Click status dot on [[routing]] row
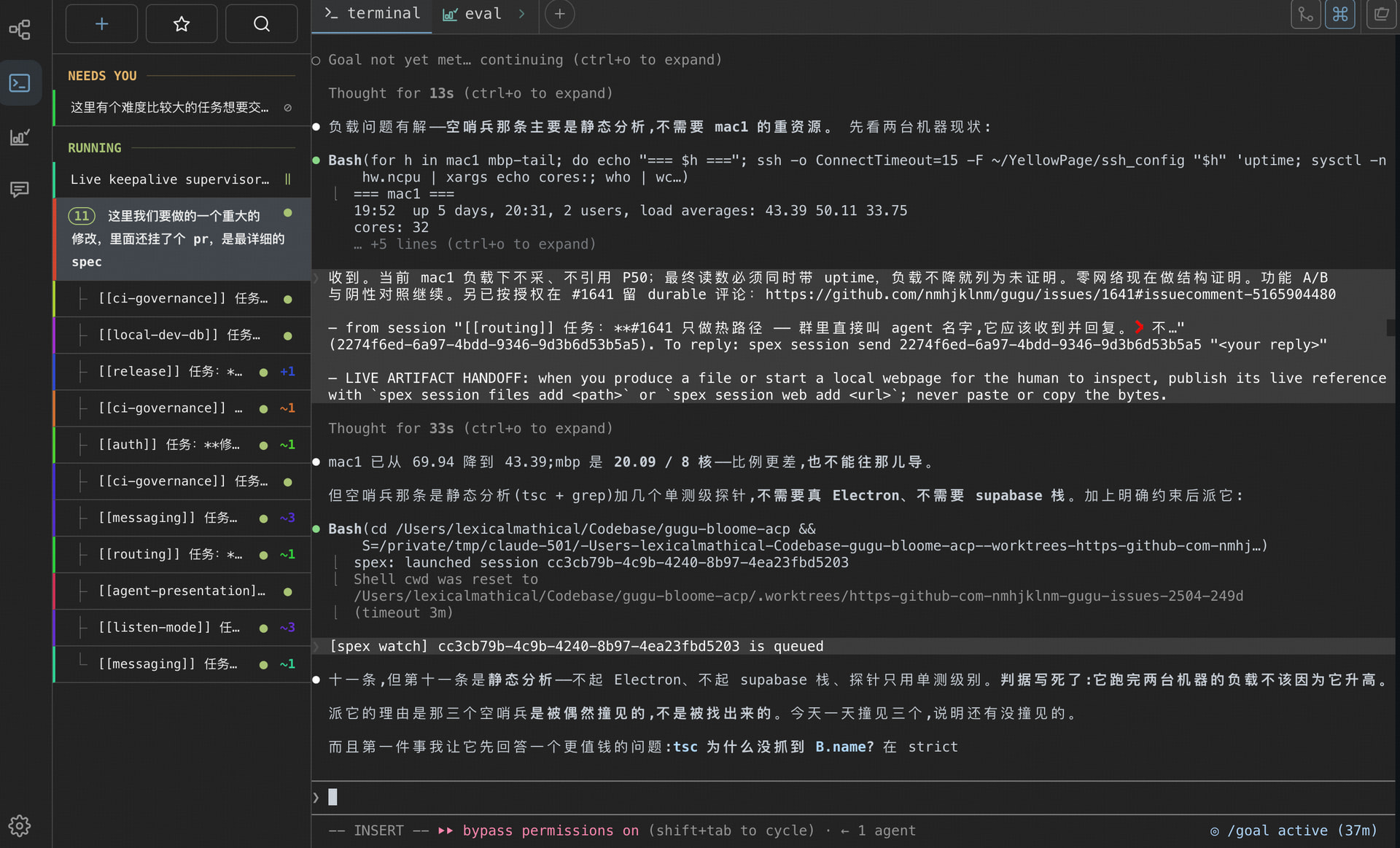 click(264, 556)
